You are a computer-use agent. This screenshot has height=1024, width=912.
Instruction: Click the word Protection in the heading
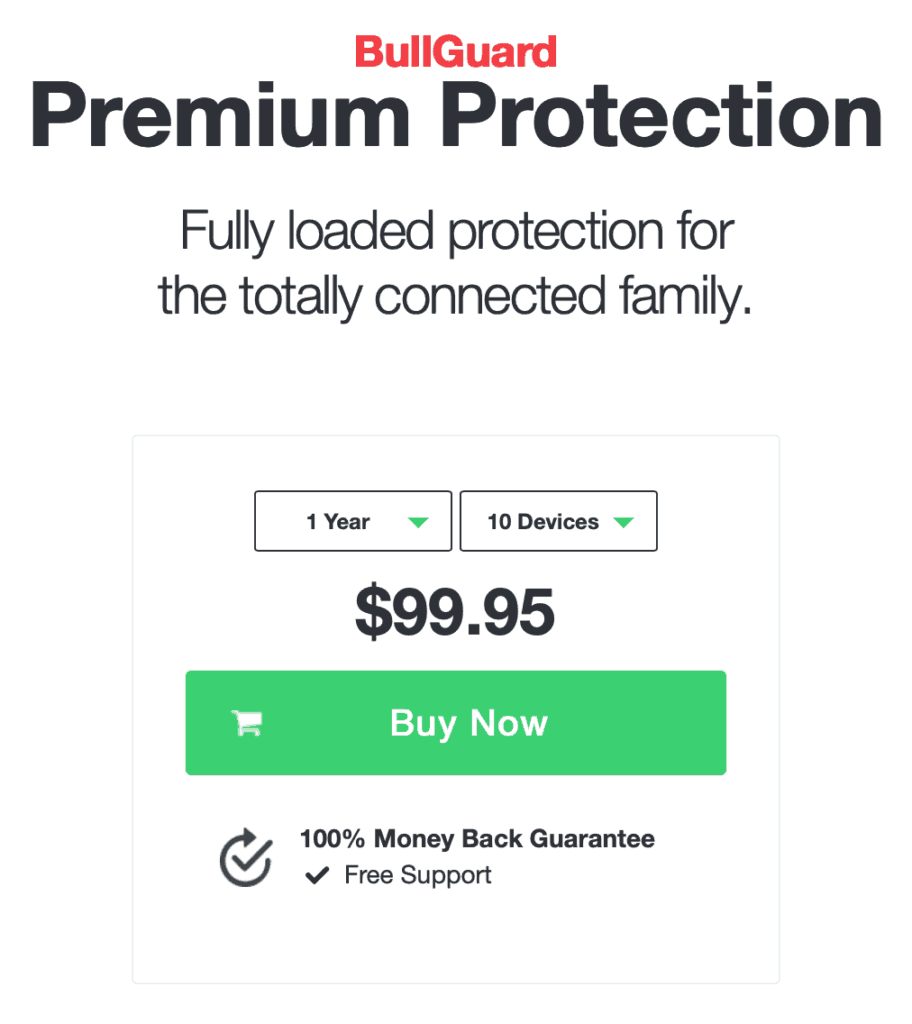662,115
